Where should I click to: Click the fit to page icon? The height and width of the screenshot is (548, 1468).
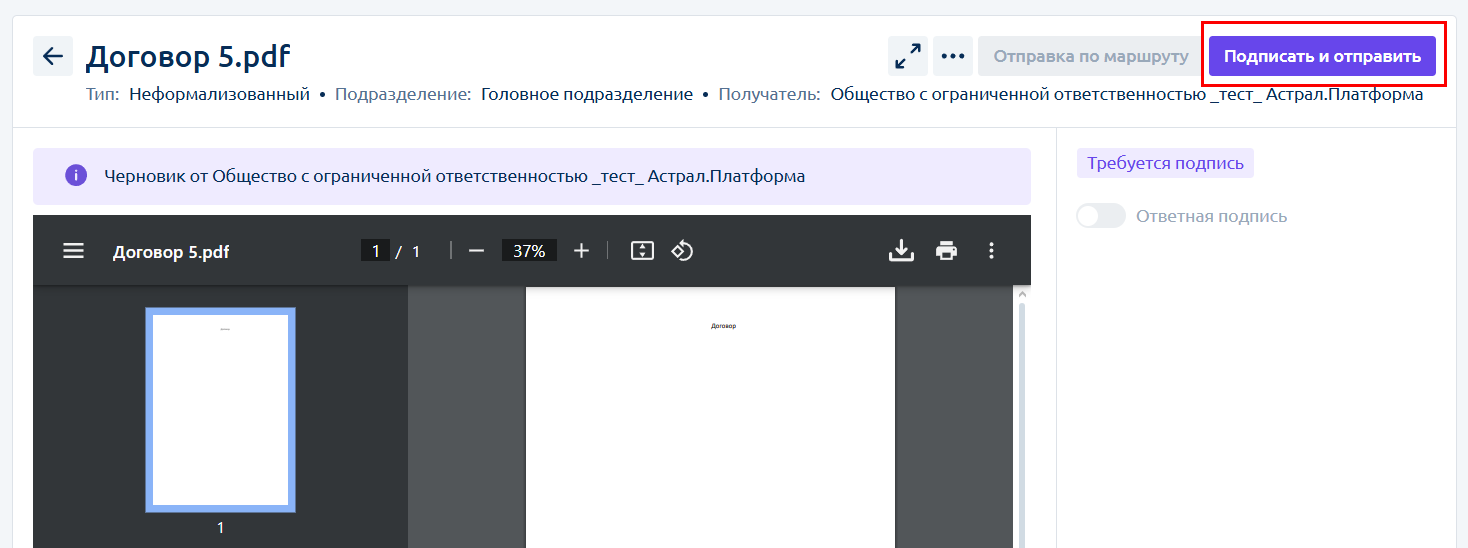tap(642, 251)
